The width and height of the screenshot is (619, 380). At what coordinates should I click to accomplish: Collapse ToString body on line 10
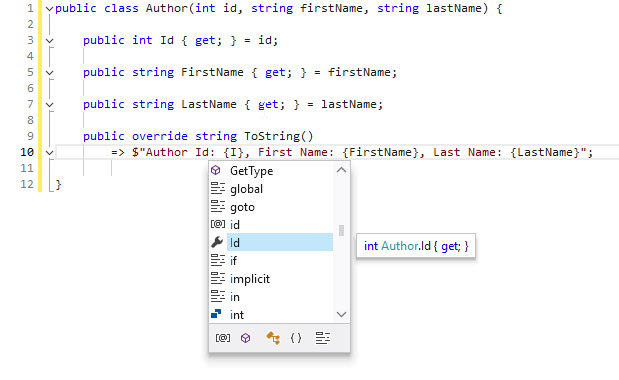pos(49,152)
